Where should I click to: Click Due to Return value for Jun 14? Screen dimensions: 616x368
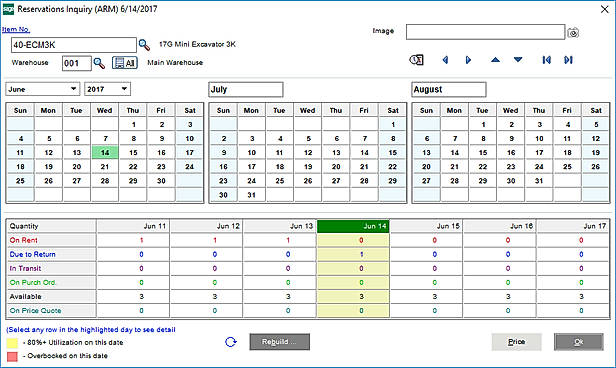click(x=353, y=254)
